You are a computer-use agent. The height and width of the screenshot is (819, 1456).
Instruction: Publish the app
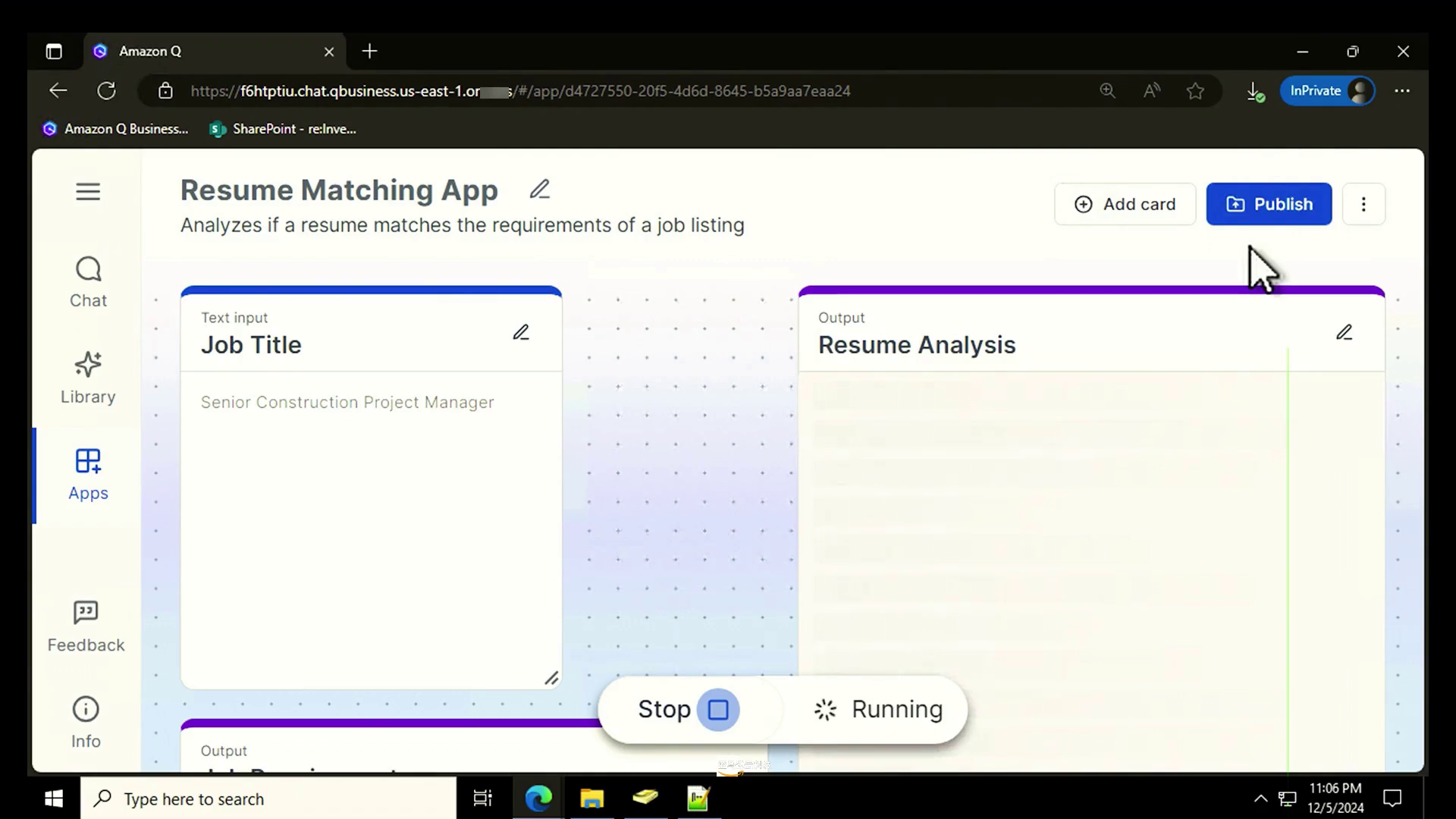pyautogui.click(x=1269, y=204)
